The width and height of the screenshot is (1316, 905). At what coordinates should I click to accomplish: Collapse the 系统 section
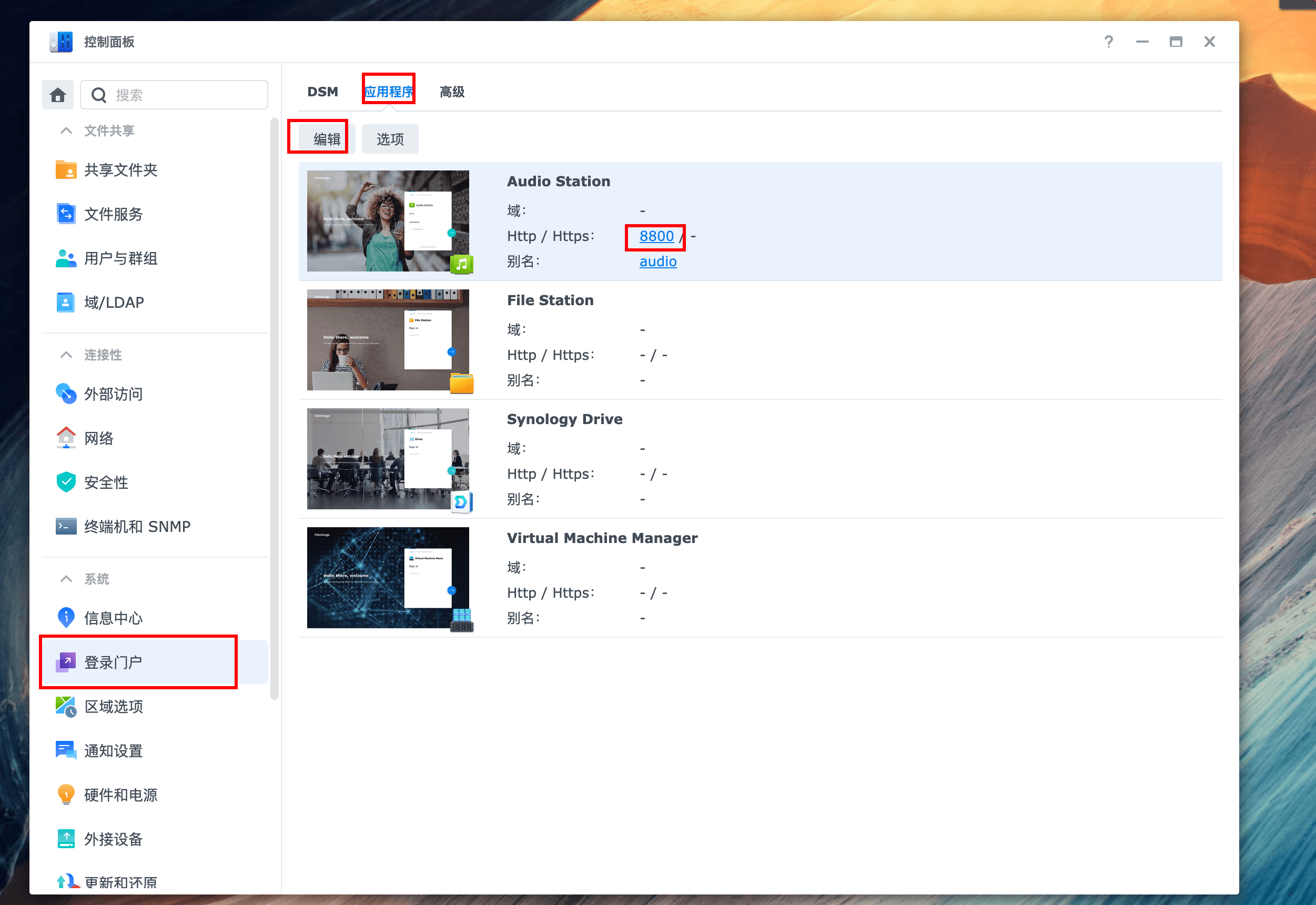coord(66,578)
